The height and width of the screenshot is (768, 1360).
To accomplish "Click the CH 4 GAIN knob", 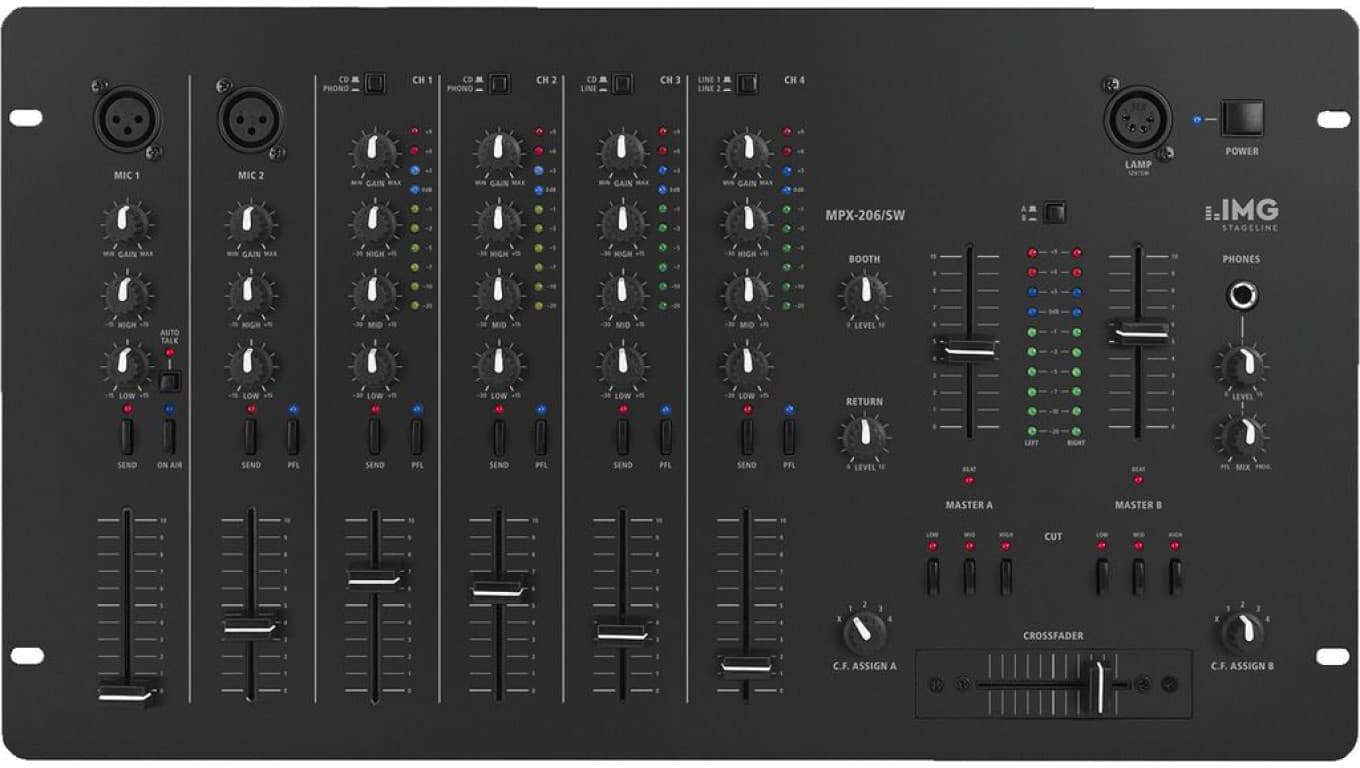I will (746, 151).
